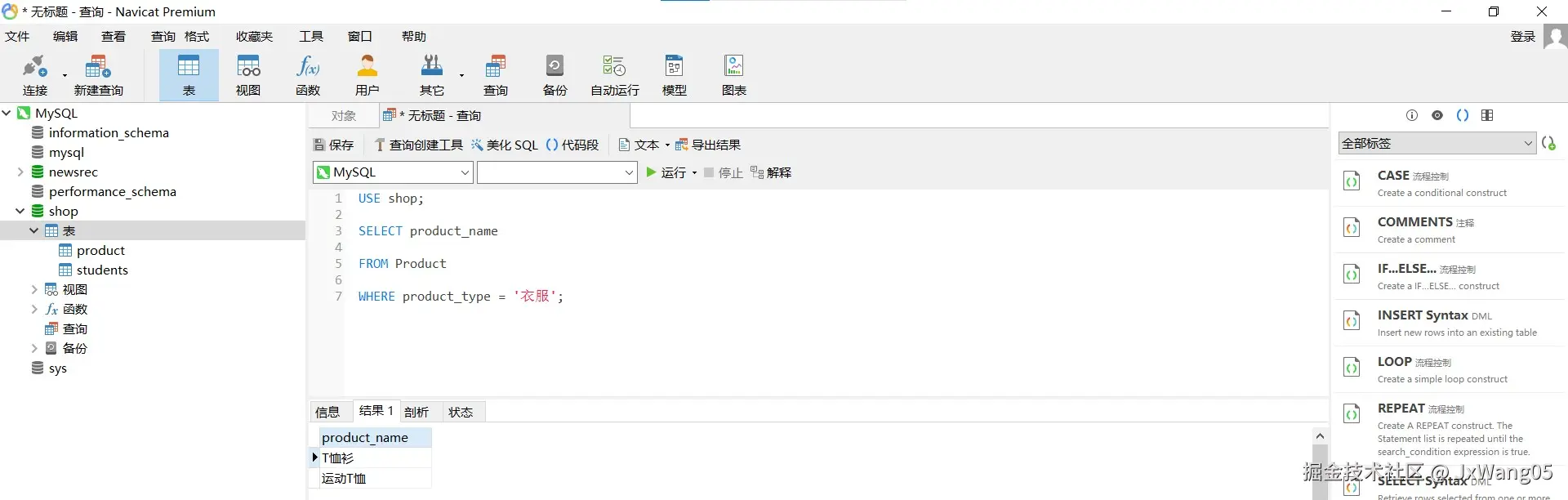Open the 全部标签 tags dropdown
This screenshot has width=1568, height=500.
click(x=1437, y=143)
